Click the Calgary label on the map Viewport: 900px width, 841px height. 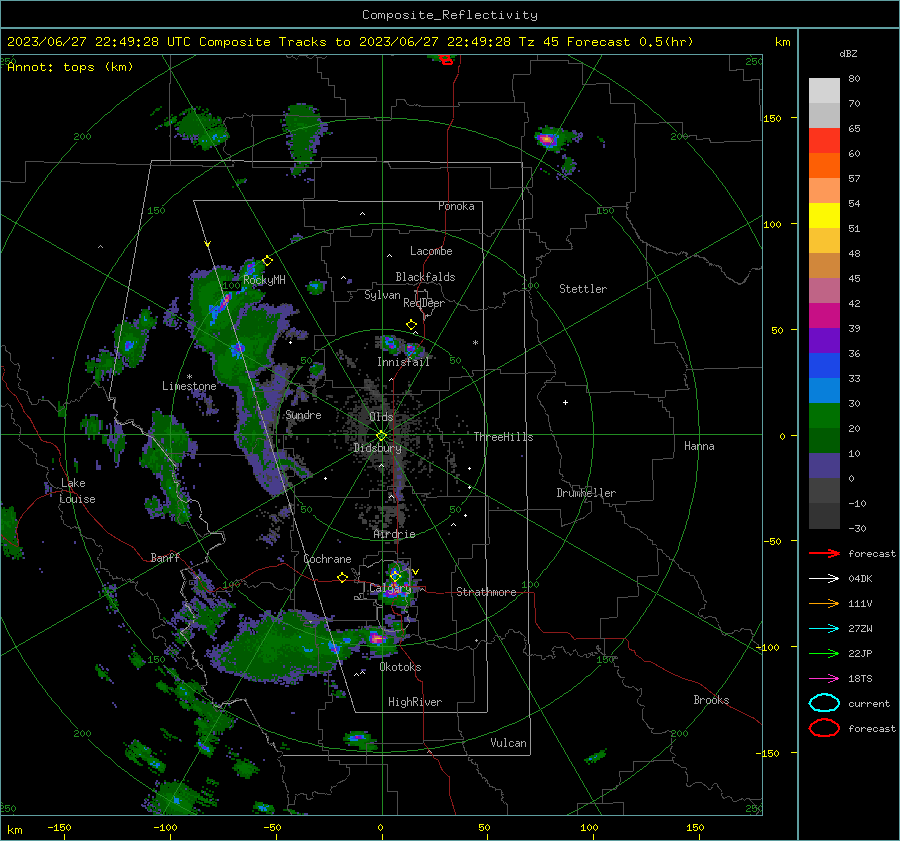(390, 588)
